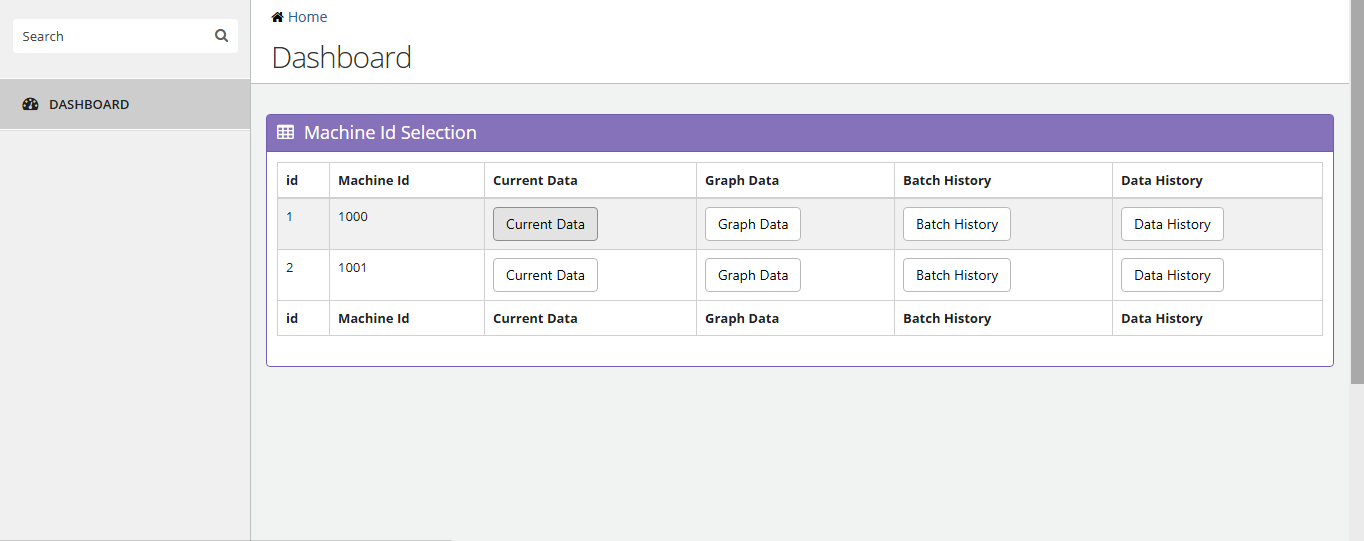View Graph Data for machine 1000
The height and width of the screenshot is (541, 1364).
click(x=753, y=224)
